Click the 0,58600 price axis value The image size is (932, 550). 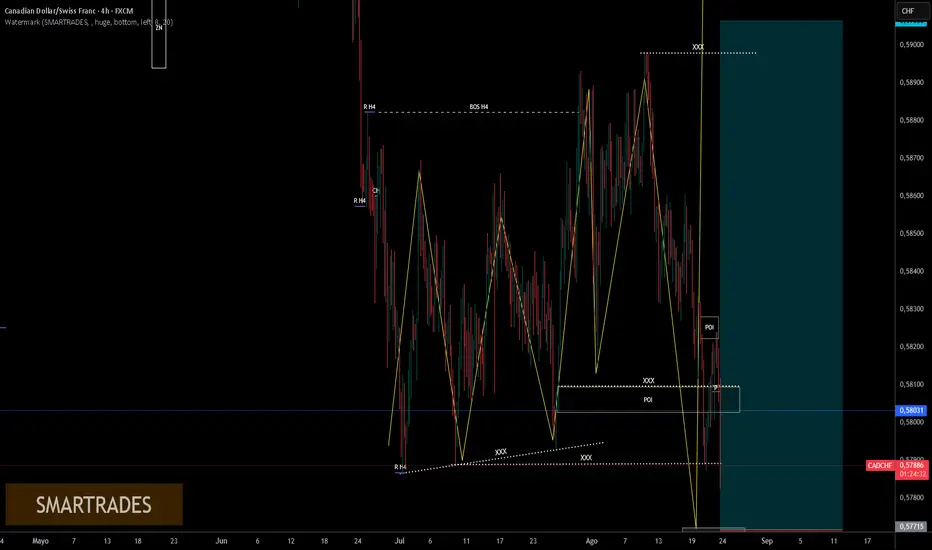[x=911, y=196]
